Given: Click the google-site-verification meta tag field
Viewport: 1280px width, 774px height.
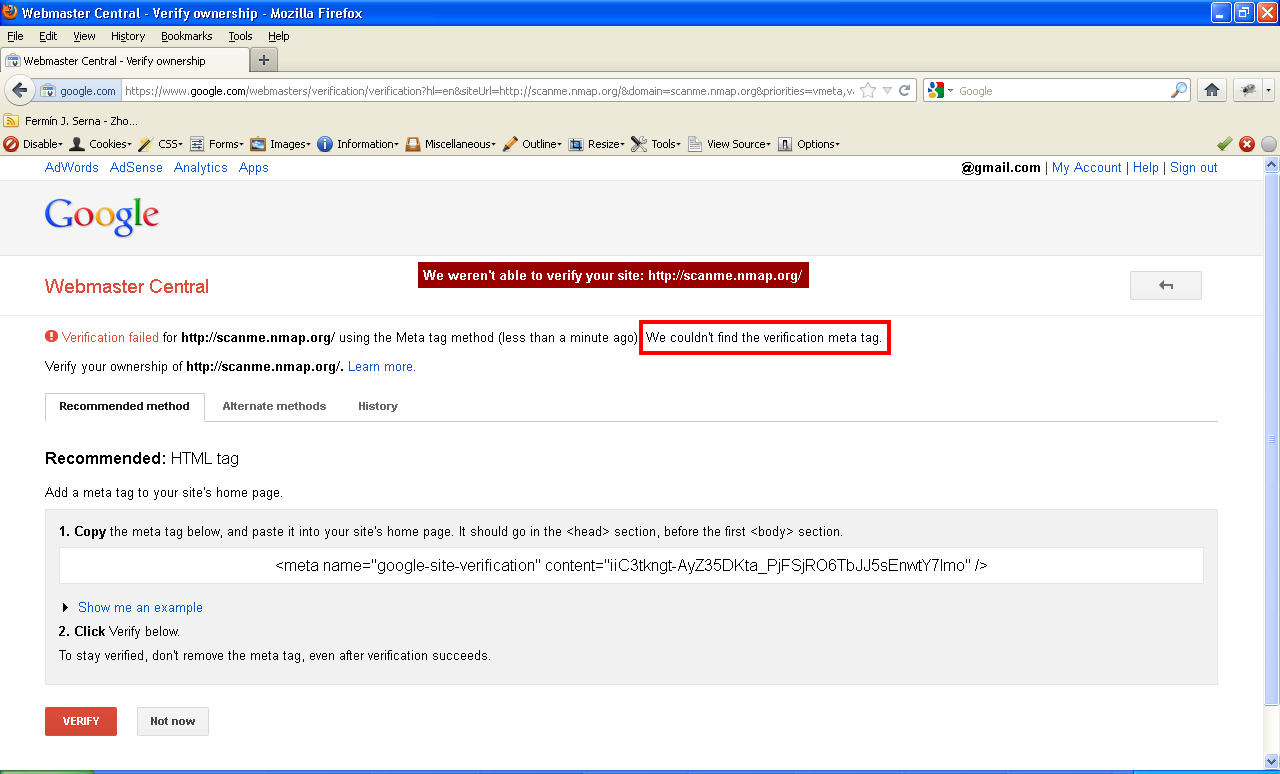Looking at the screenshot, I should coord(631,565).
